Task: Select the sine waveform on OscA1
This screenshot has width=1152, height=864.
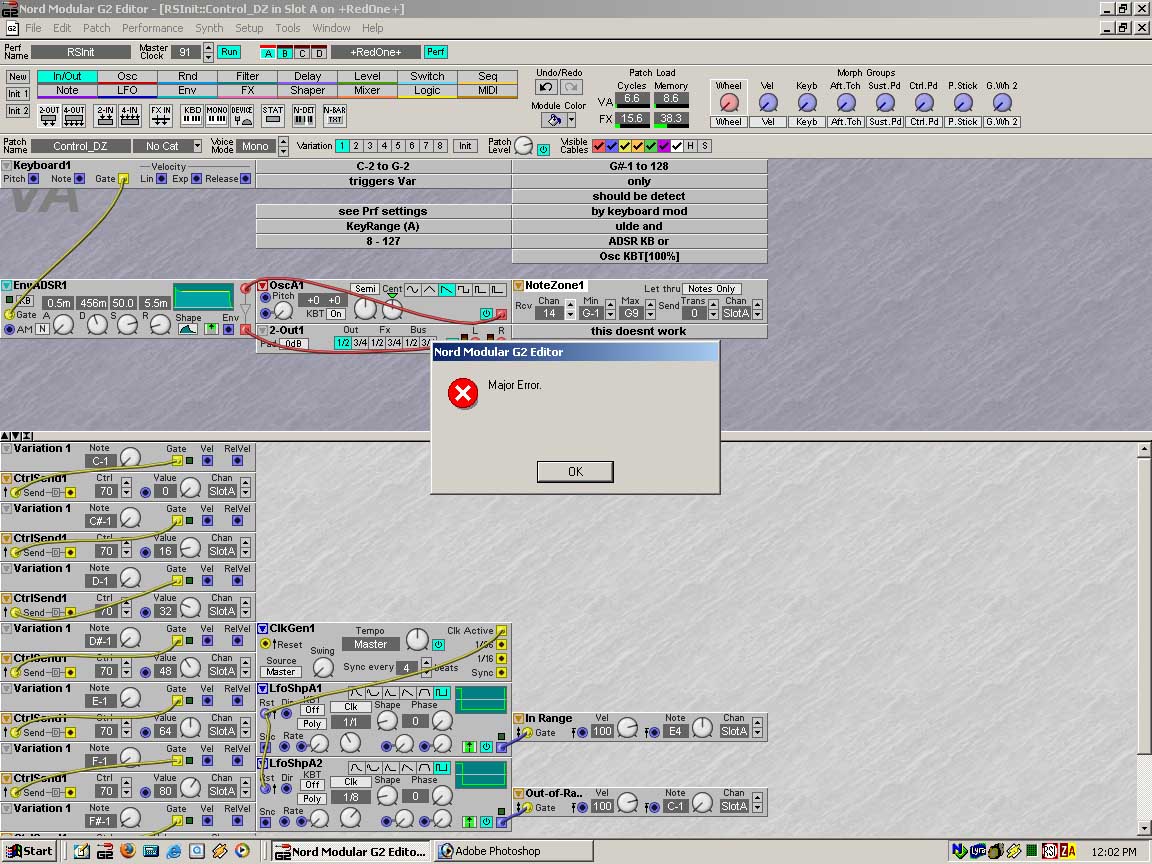Action: point(413,290)
